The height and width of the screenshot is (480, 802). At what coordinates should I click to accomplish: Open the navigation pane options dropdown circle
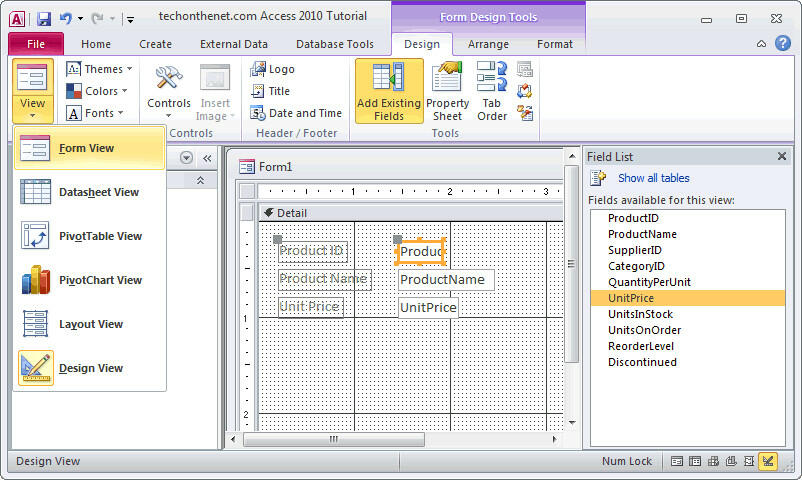187,158
